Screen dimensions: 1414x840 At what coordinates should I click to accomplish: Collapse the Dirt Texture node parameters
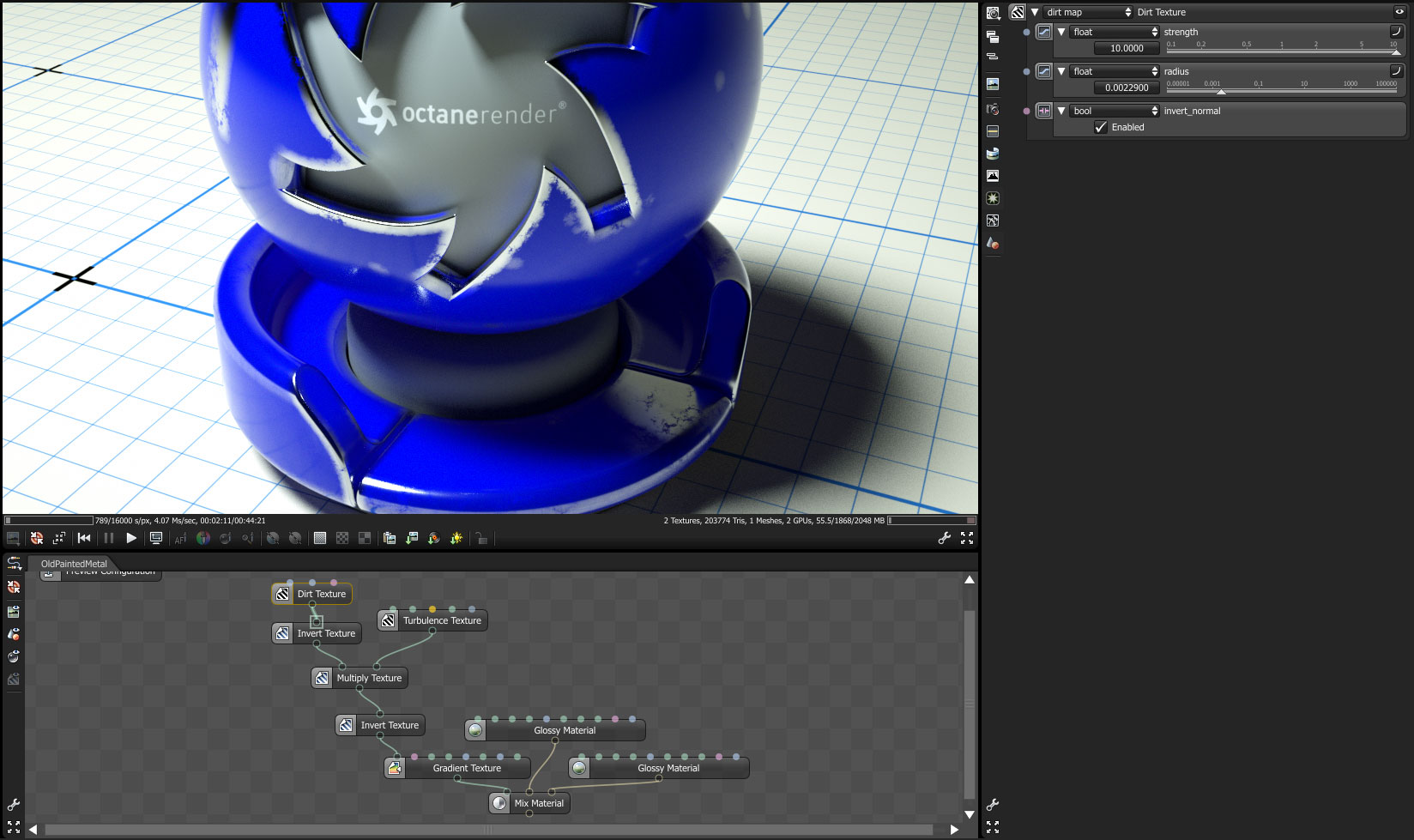(1036, 12)
